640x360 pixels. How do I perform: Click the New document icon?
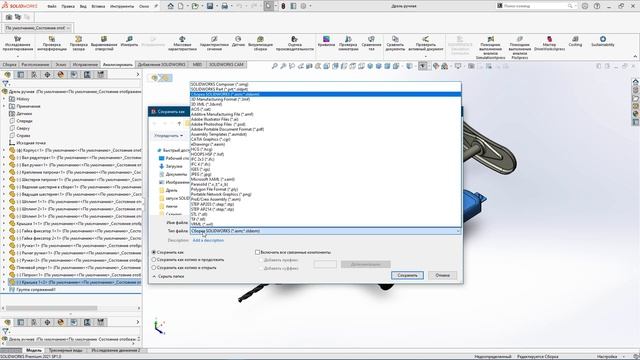coord(180,6)
